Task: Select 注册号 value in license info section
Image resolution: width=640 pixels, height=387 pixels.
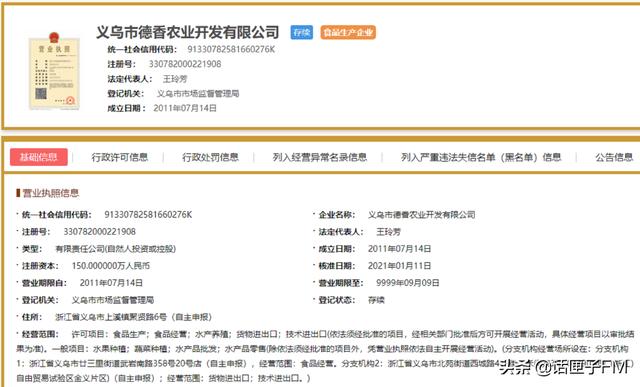Action: [x=100, y=232]
